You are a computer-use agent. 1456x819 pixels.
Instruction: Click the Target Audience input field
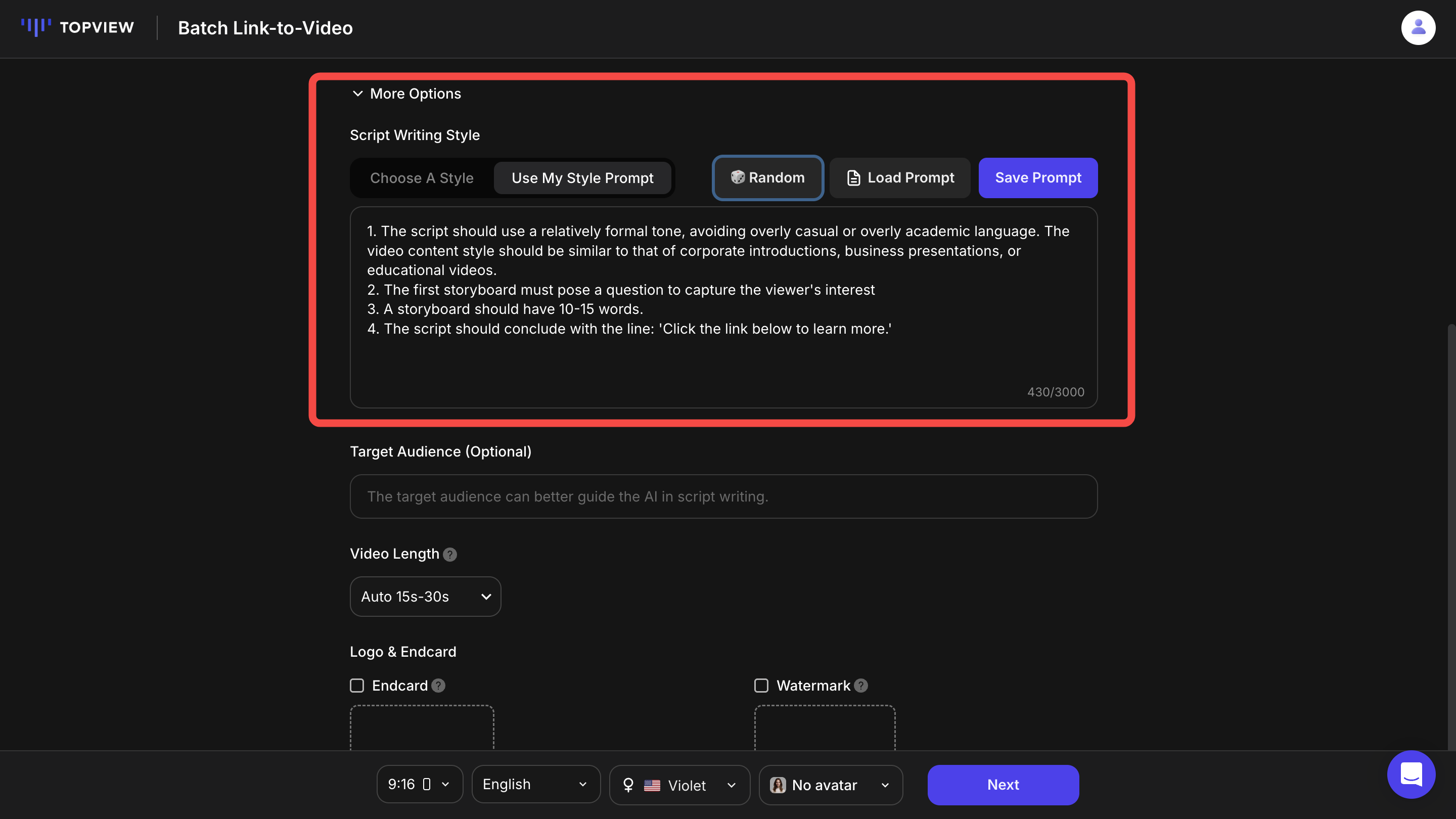722,496
